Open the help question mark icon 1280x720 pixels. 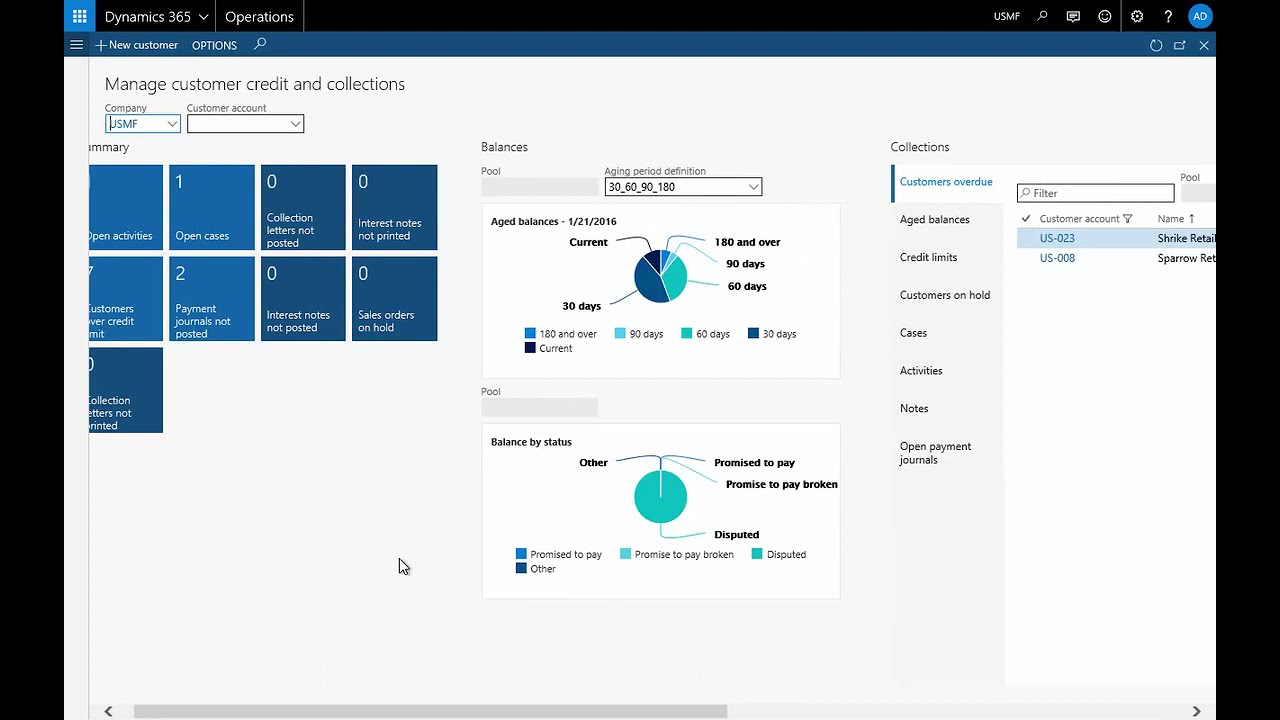pos(1168,16)
